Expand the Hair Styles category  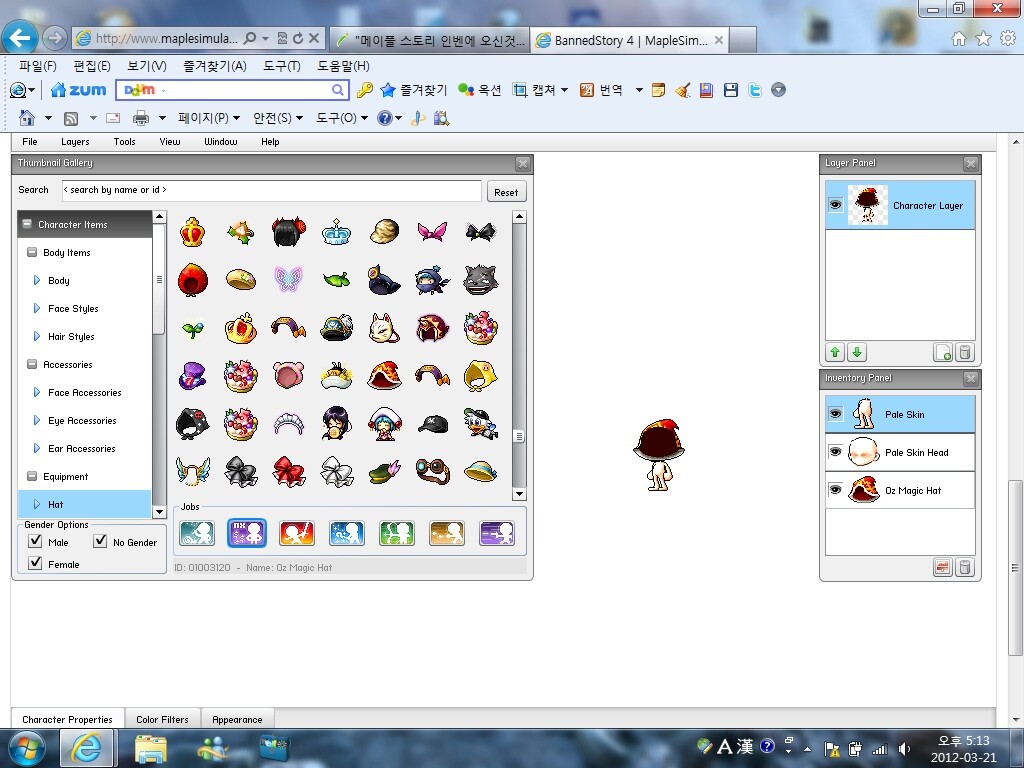tap(37, 336)
